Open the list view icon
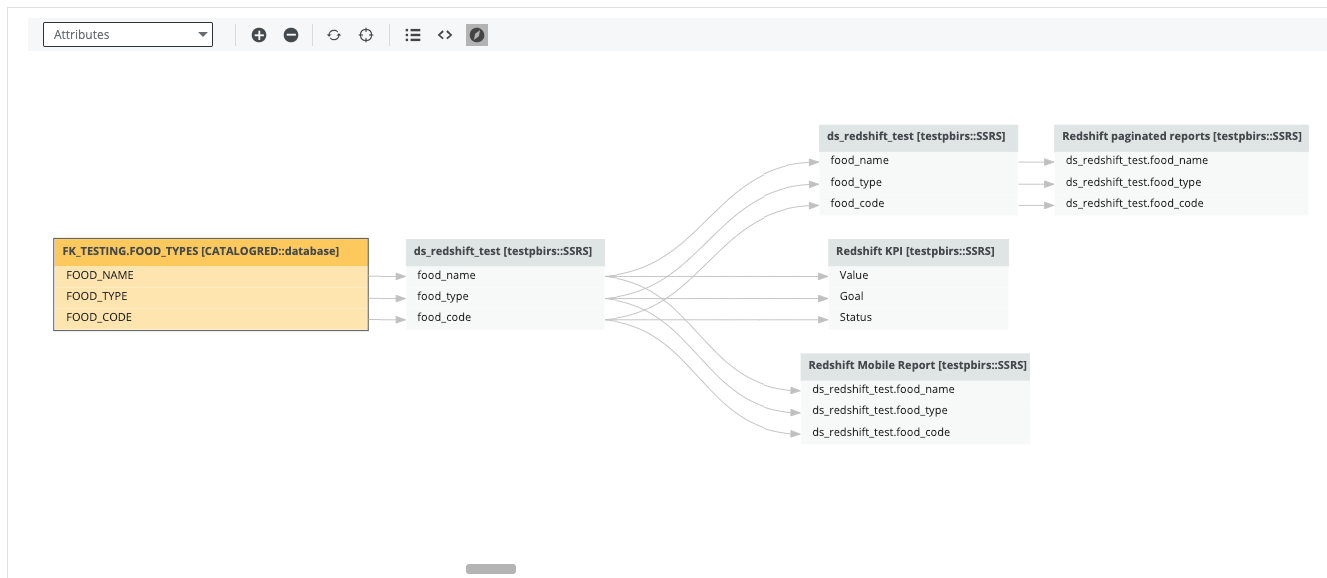This screenshot has width=1327, height=578. point(413,35)
